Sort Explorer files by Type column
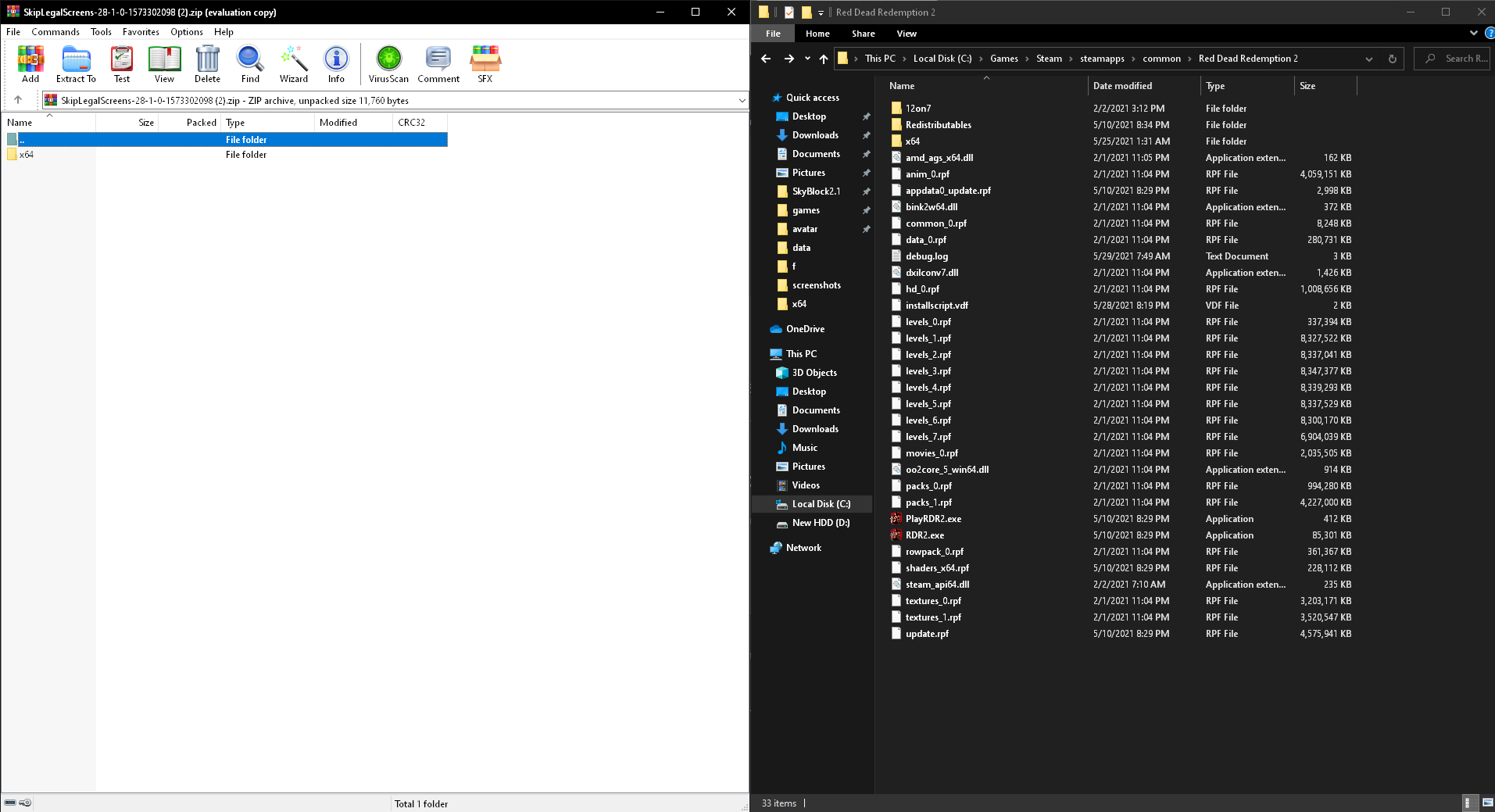 click(x=1247, y=86)
